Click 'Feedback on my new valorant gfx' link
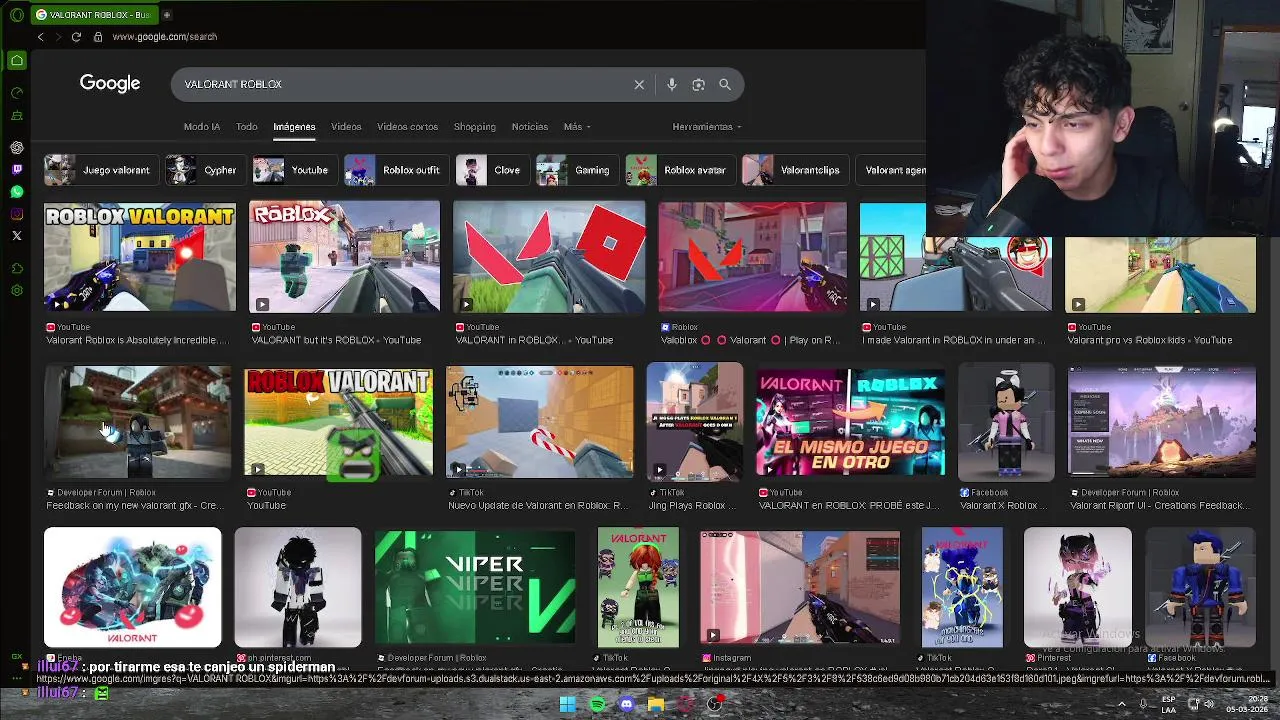The width and height of the screenshot is (1280, 720). pos(137,506)
